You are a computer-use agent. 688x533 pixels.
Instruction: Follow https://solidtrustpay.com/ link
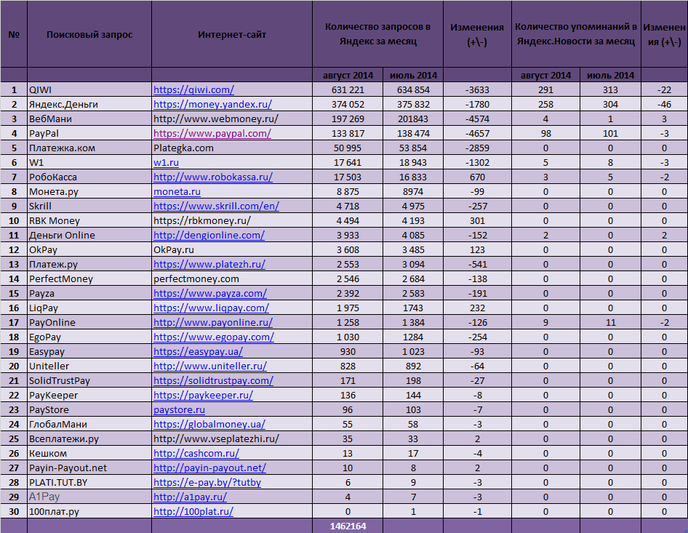pos(213,380)
